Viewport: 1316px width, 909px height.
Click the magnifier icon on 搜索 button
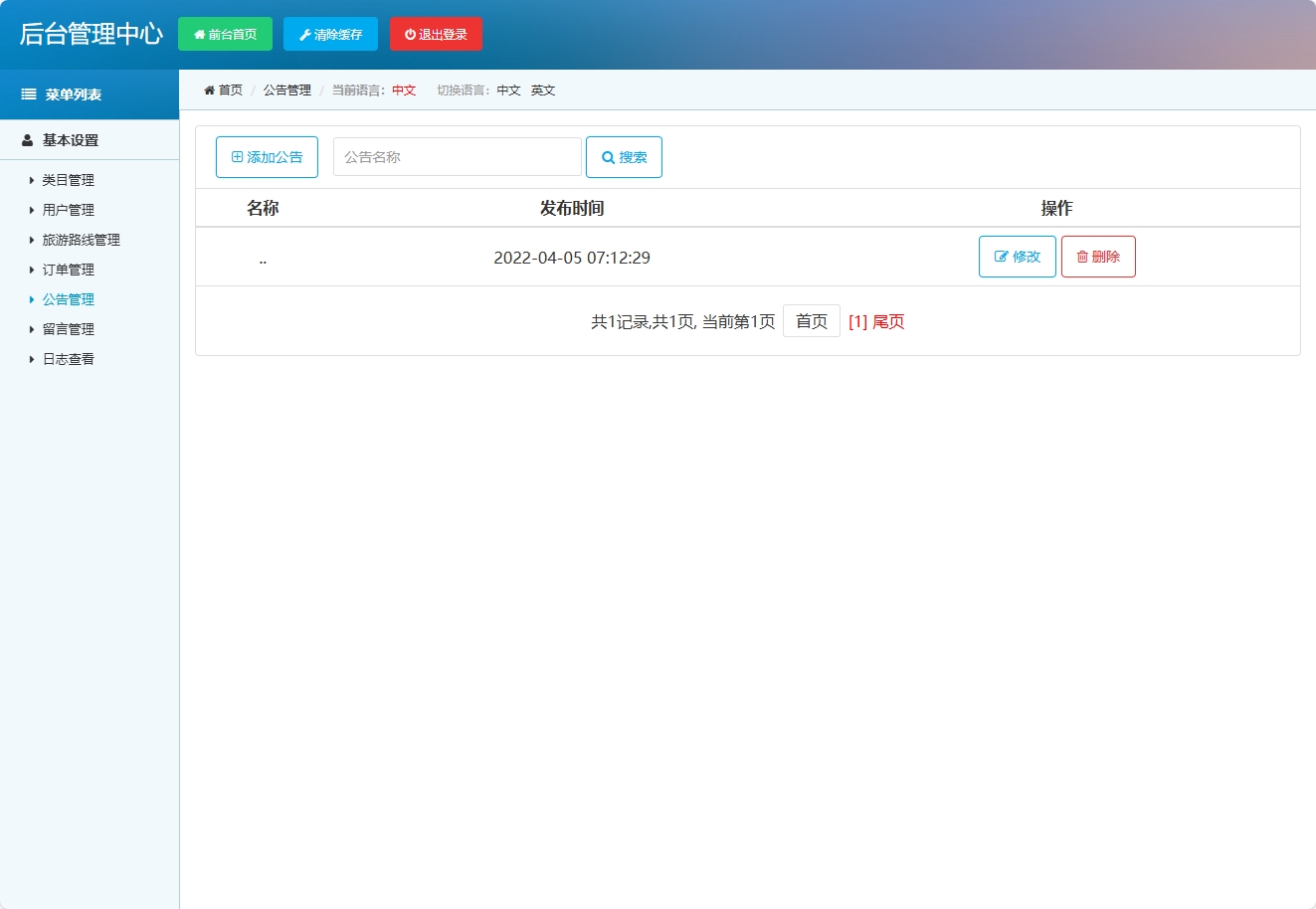608,156
